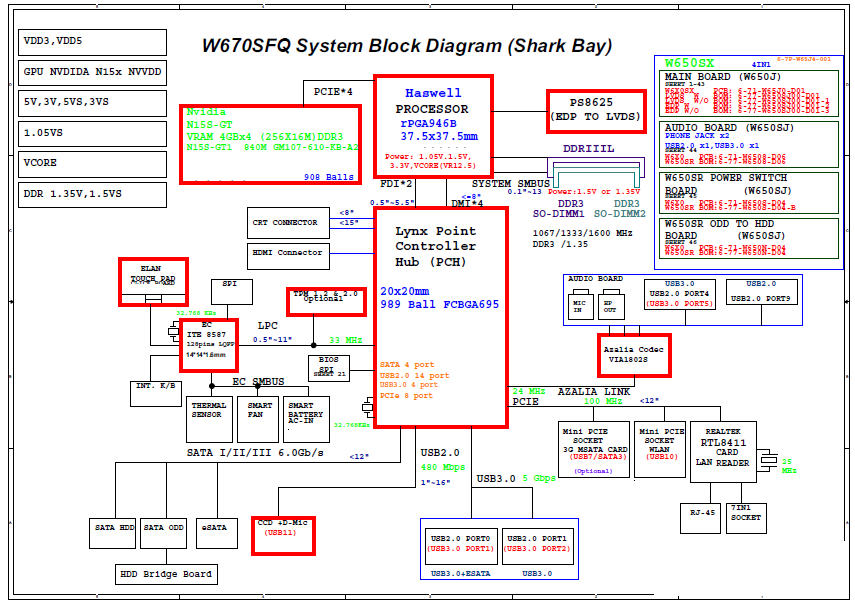The width and height of the screenshot is (855, 605).
Task: Click the "HP OUT" jack box
Action: click(611, 305)
